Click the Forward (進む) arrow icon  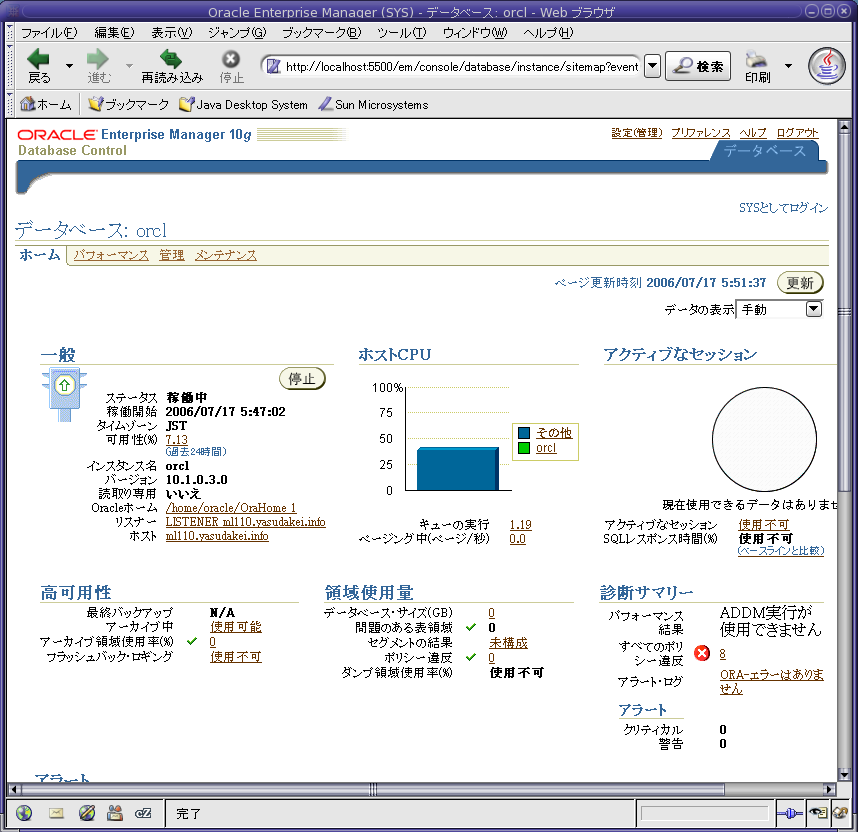pyautogui.click(x=98, y=59)
